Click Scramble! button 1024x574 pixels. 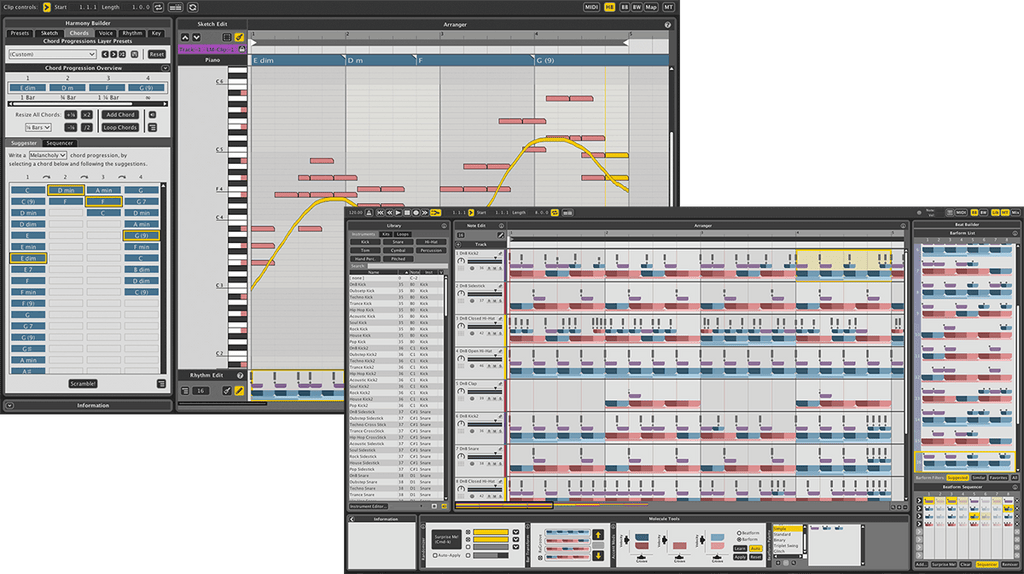click(83, 383)
